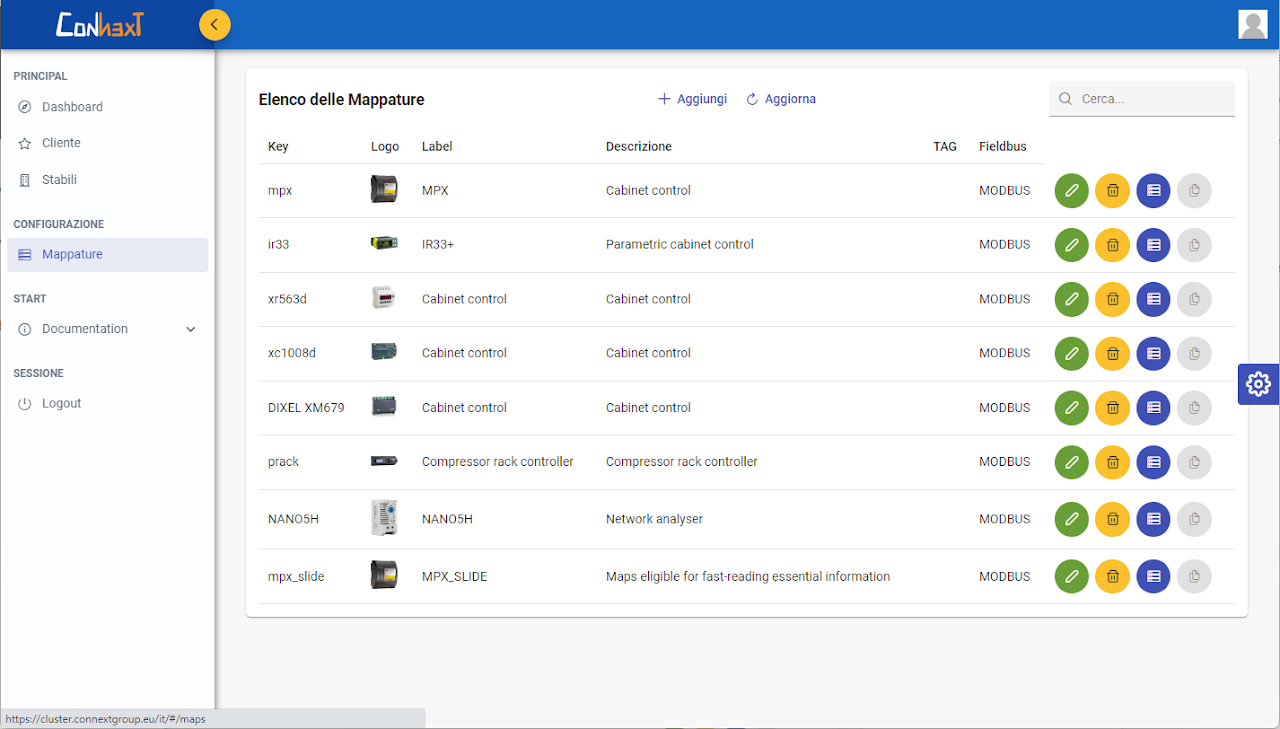Select the Mappature menu item

[x=72, y=254]
